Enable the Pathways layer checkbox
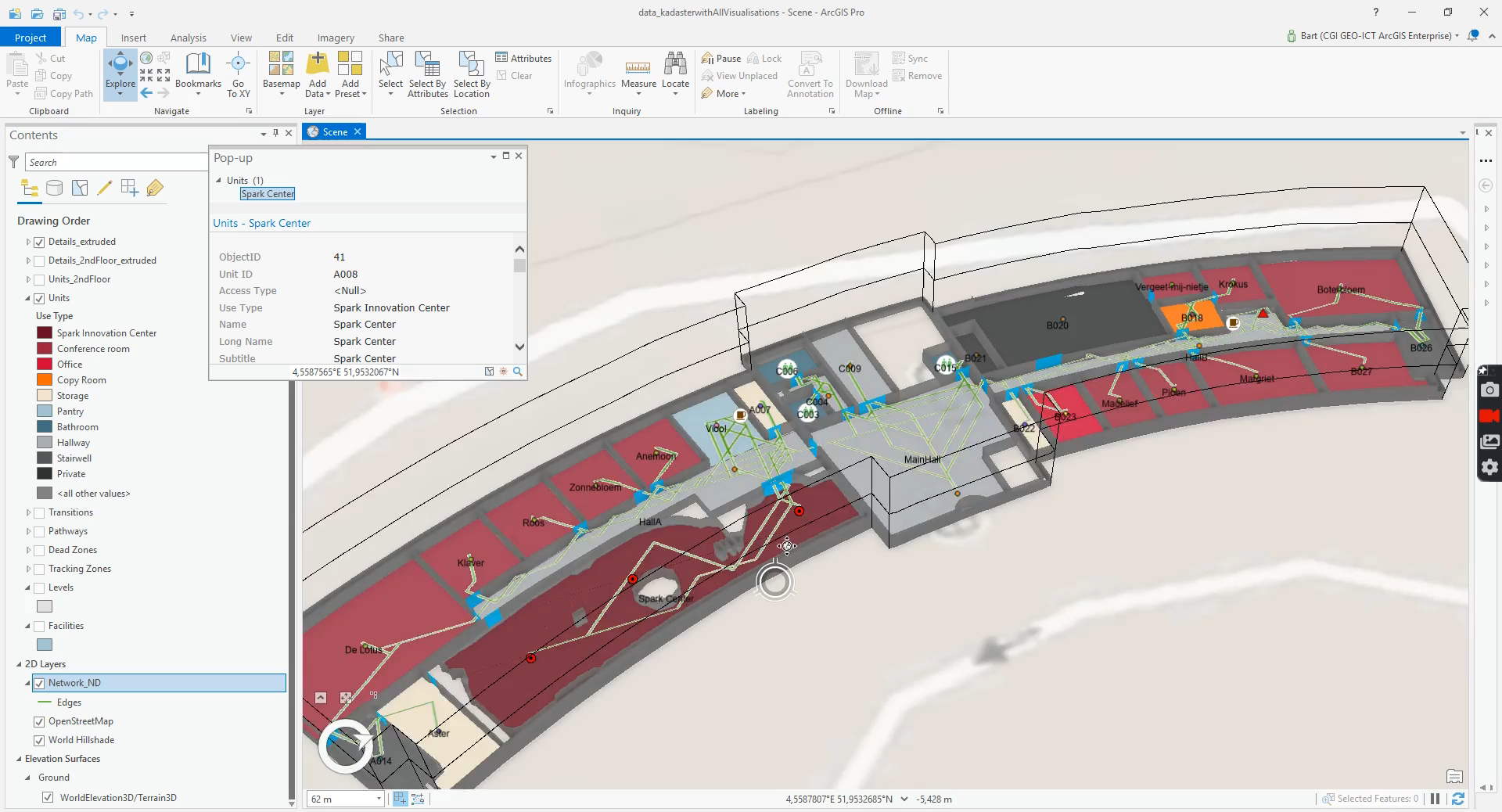Screen dimensions: 1502x812 (39, 532)
